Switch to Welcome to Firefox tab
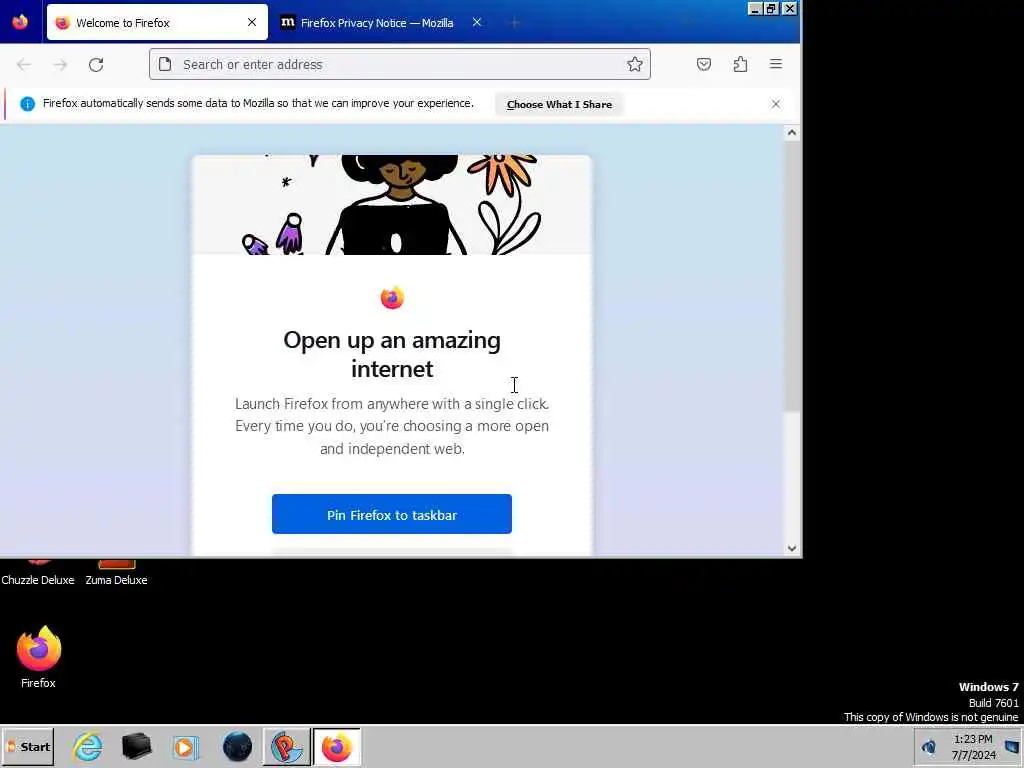 click(x=157, y=22)
